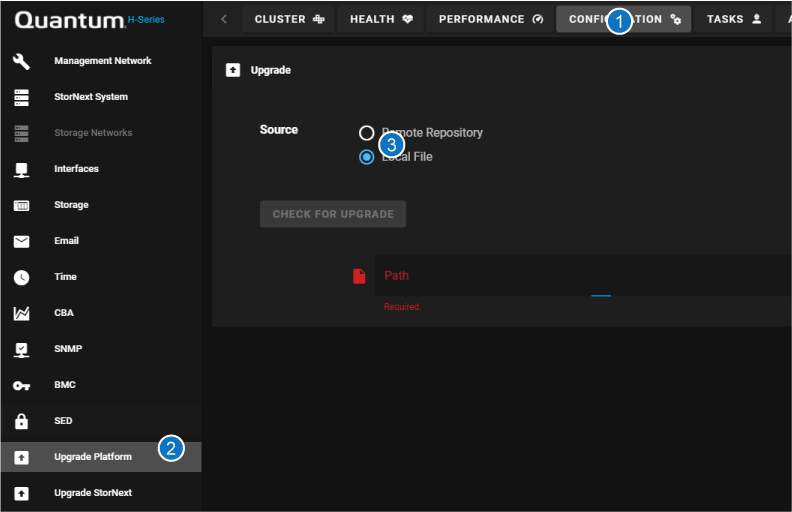792x512 pixels.
Task: Click the SED padlock icon
Action: [21, 421]
